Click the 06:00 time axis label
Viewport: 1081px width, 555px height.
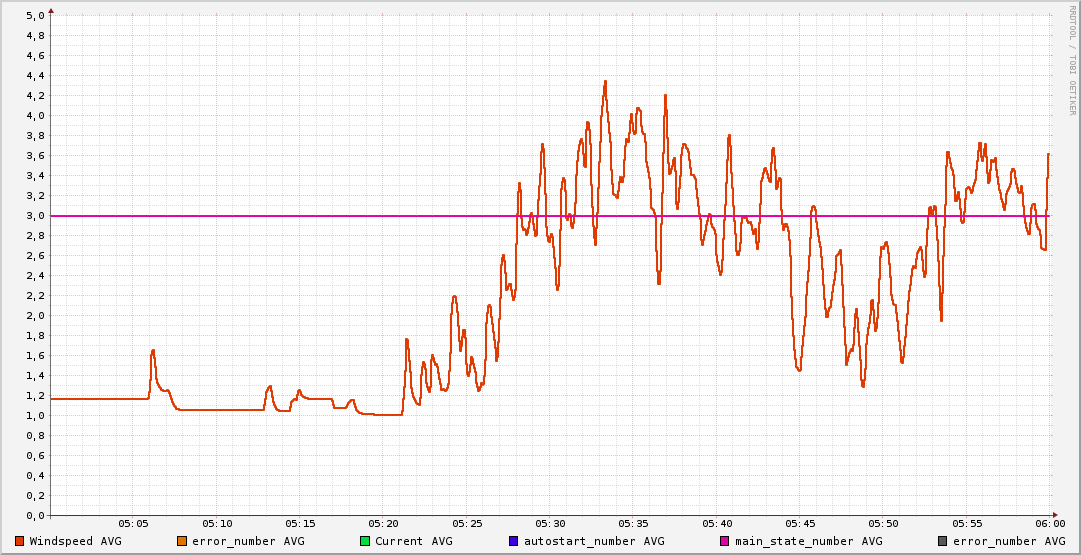[x=1050, y=523]
